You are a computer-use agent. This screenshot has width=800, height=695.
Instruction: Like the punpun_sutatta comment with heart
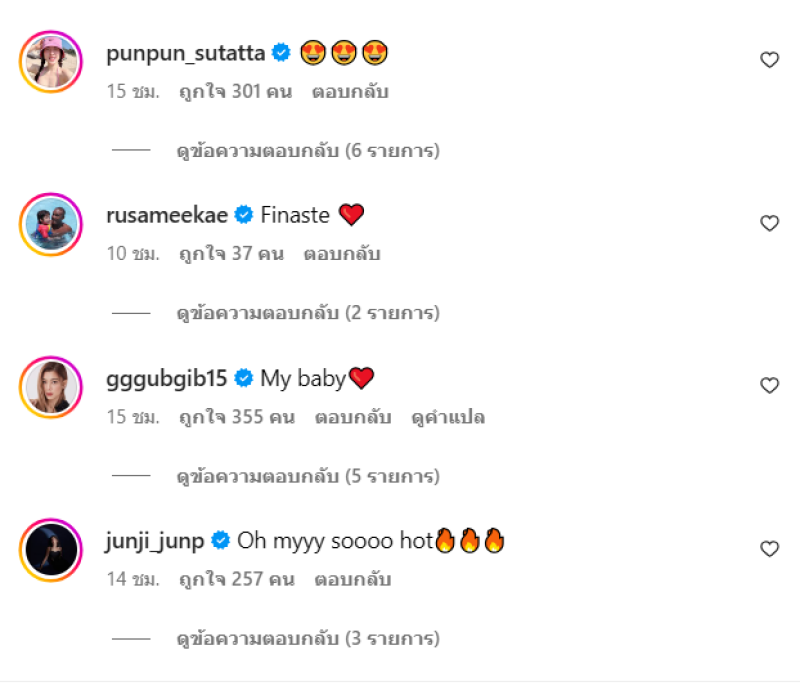pos(769,60)
